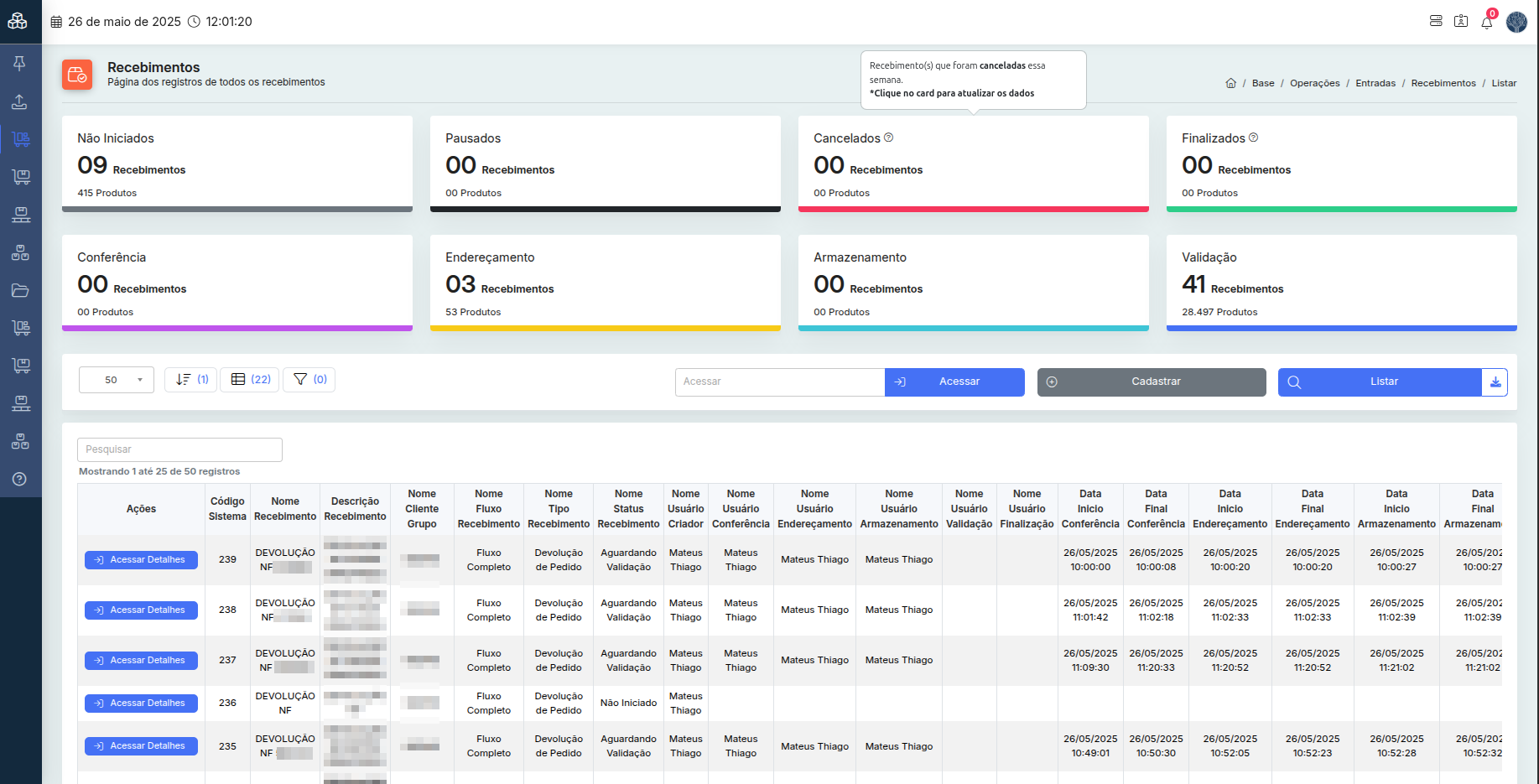Click the help question mark sidebar icon
The width and height of the screenshot is (1539, 784).
[20, 479]
